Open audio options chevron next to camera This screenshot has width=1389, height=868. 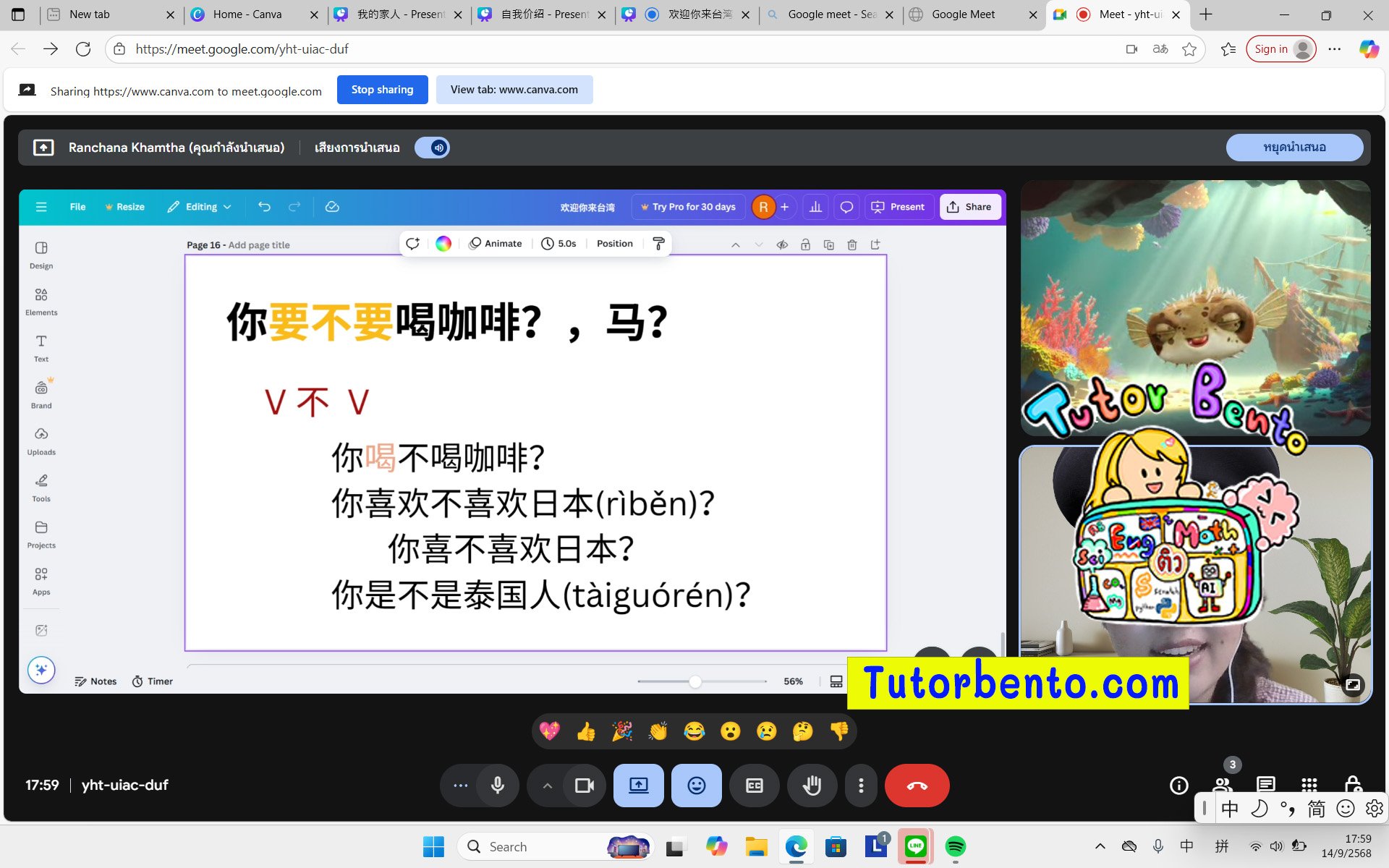[x=548, y=785]
